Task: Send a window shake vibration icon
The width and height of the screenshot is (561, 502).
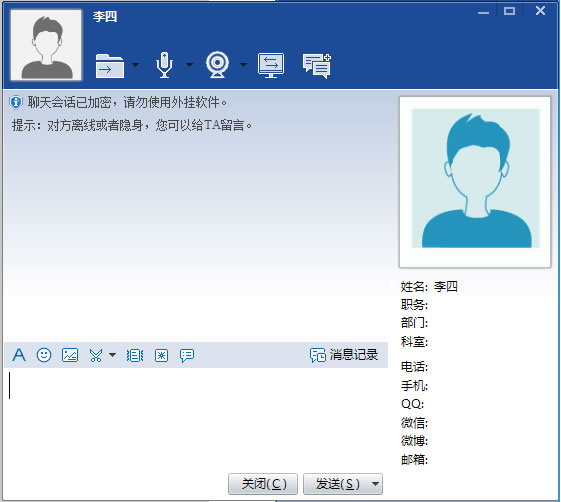Action: tap(135, 355)
